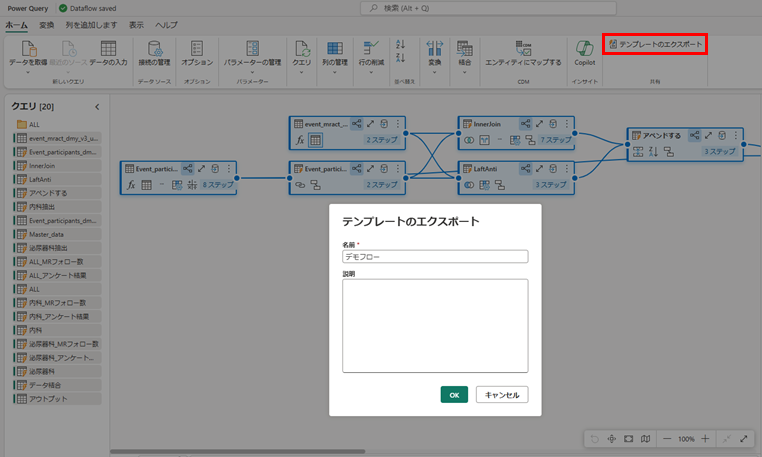Screen dimensions: 762x457
Task: Select the Master_data query
Action: click(x=57, y=234)
